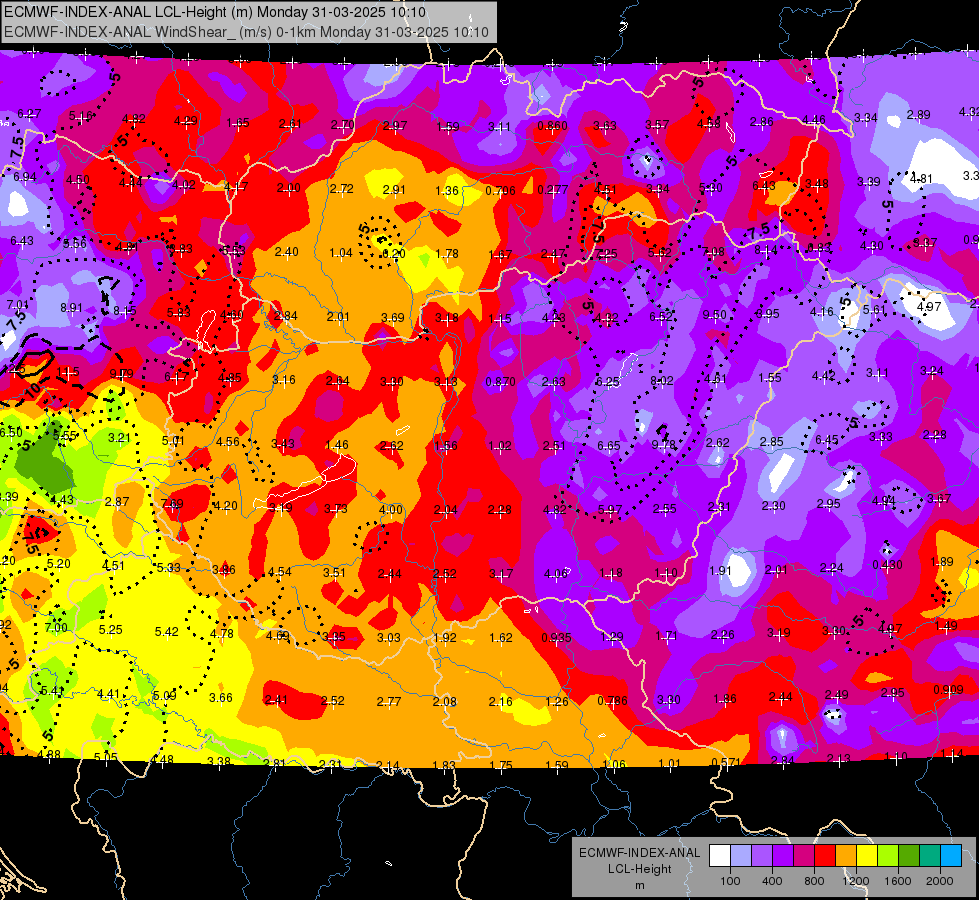Click the legend scale value '400'

point(772,881)
